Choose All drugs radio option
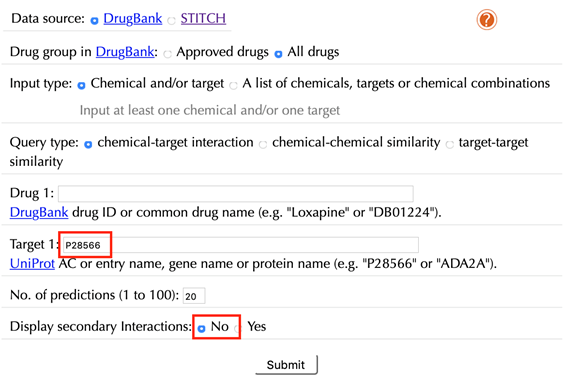The height and width of the screenshot is (383, 576). pos(278,54)
